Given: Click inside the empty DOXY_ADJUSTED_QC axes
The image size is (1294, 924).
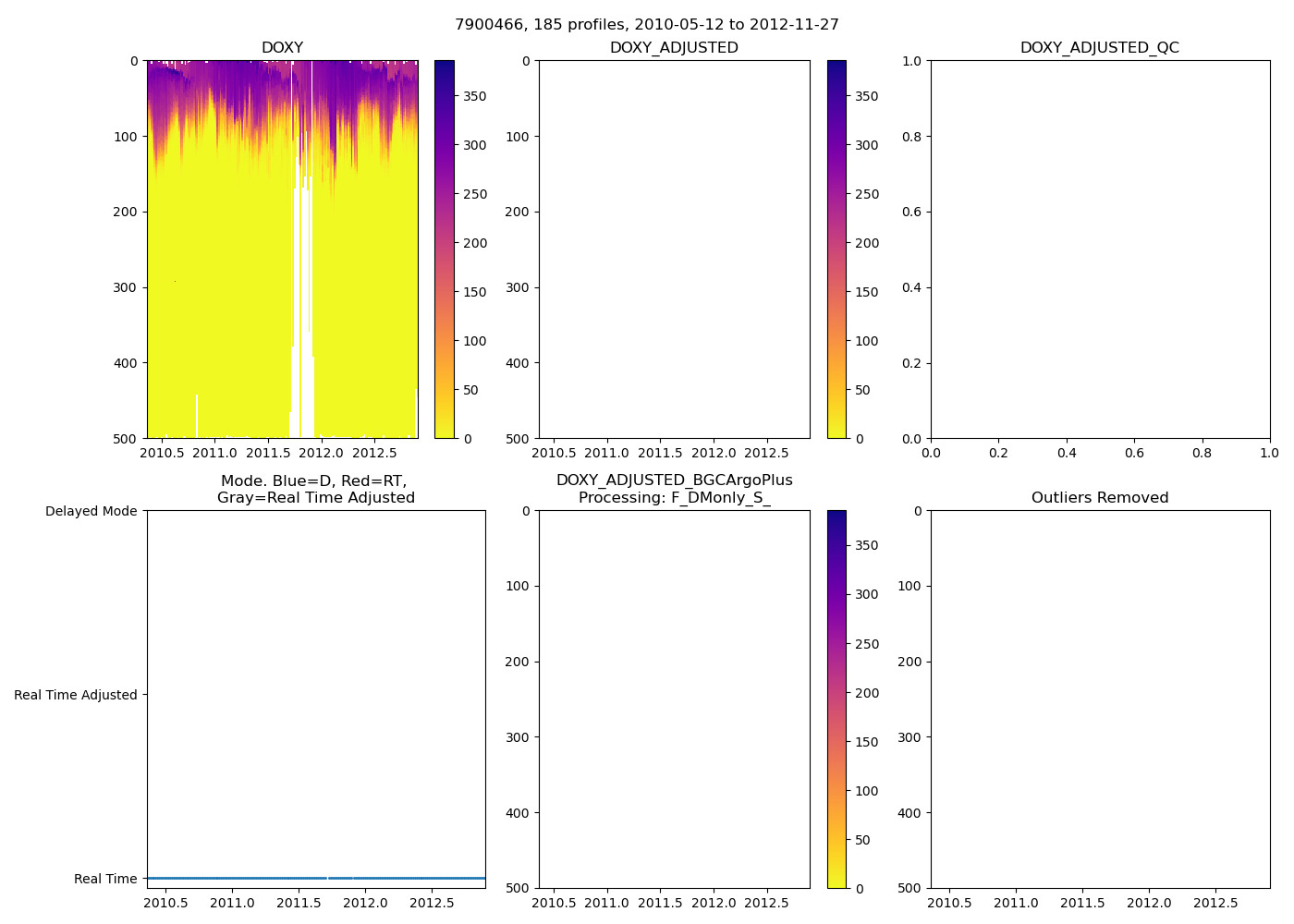Looking at the screenshot, I should [1099, 249].
